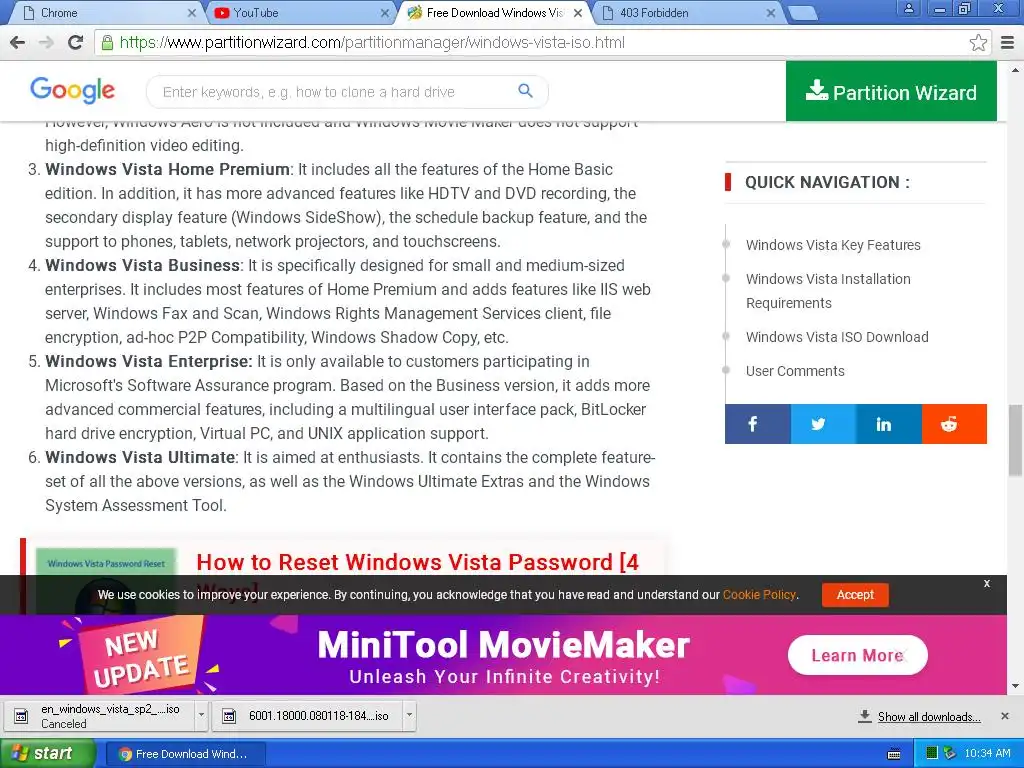The image size is (1024, 768).
Task: Jump to Windows Vista Installation Requirements
Action: tap(828, 291)
